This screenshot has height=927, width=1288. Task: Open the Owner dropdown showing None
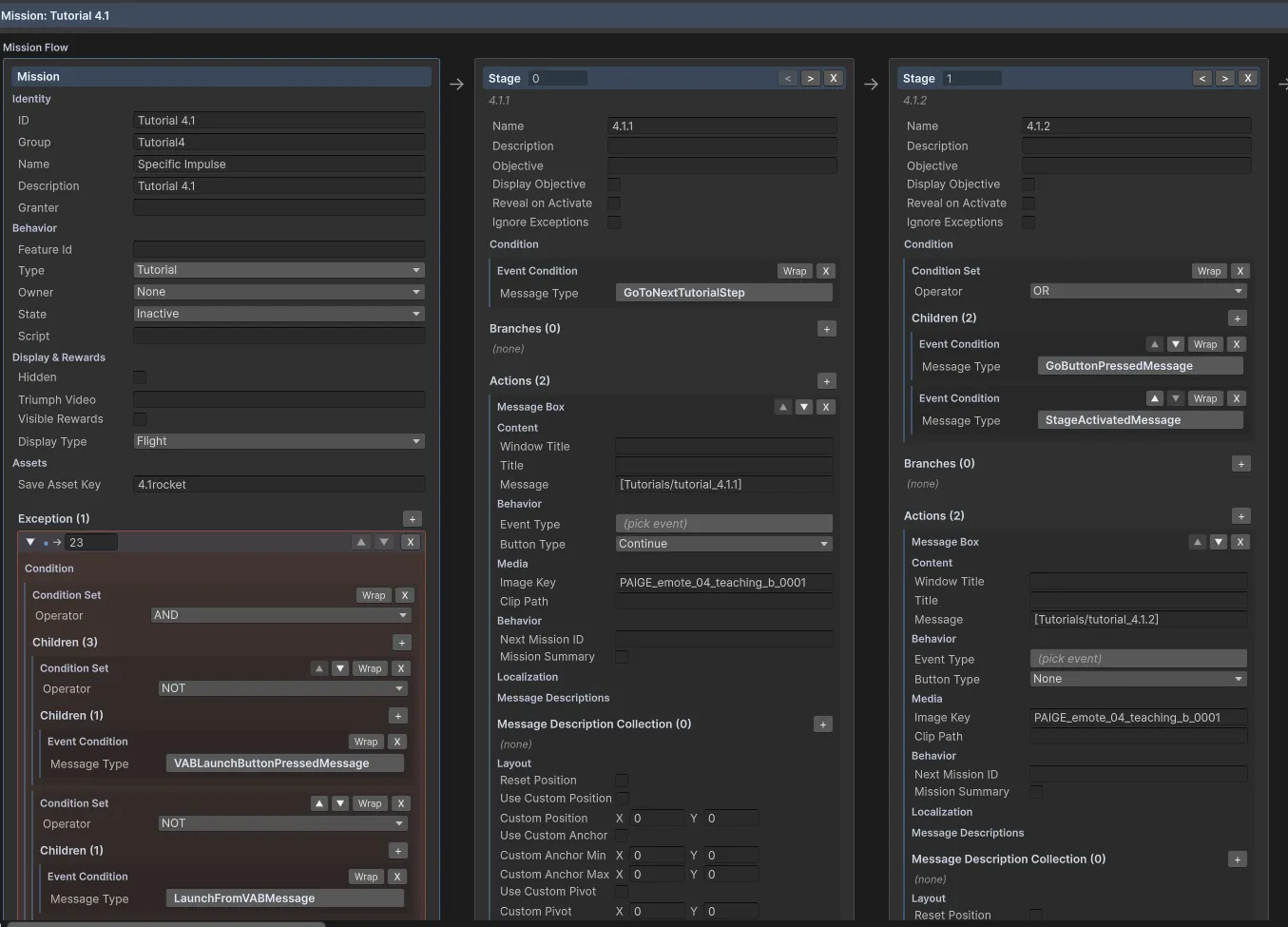pyautogui.click(x=279, y=292)
